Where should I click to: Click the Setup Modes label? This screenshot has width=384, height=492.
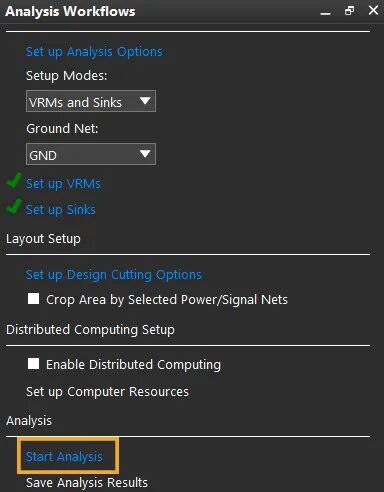(67, 76)
